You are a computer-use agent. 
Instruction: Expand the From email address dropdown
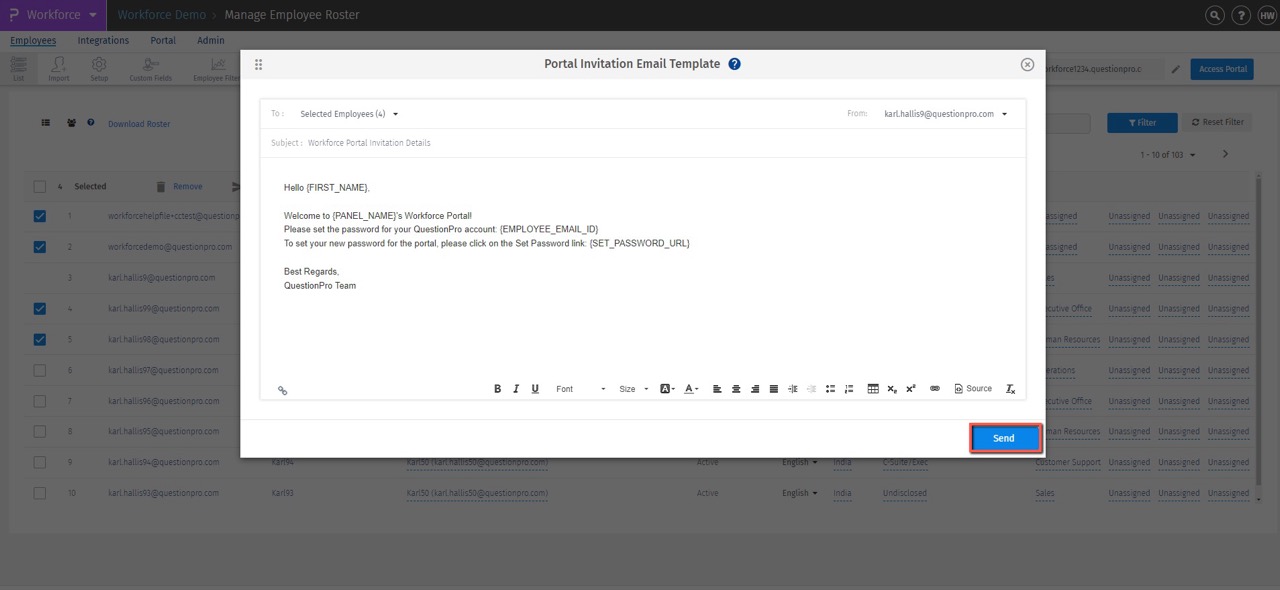pos(946,113)
